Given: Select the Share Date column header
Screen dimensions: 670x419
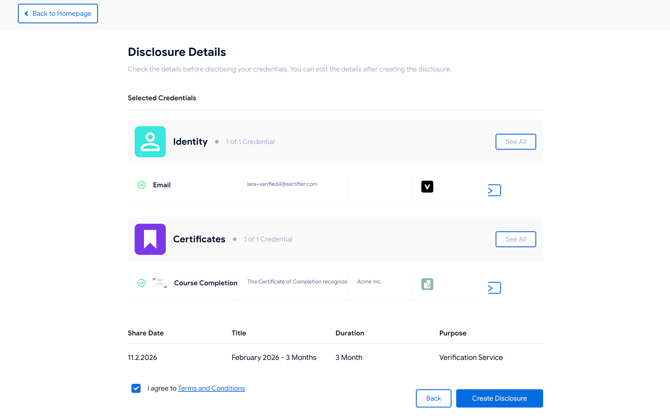Looking at the screenshot, I should pyautogui.click(x=146, y=333).
